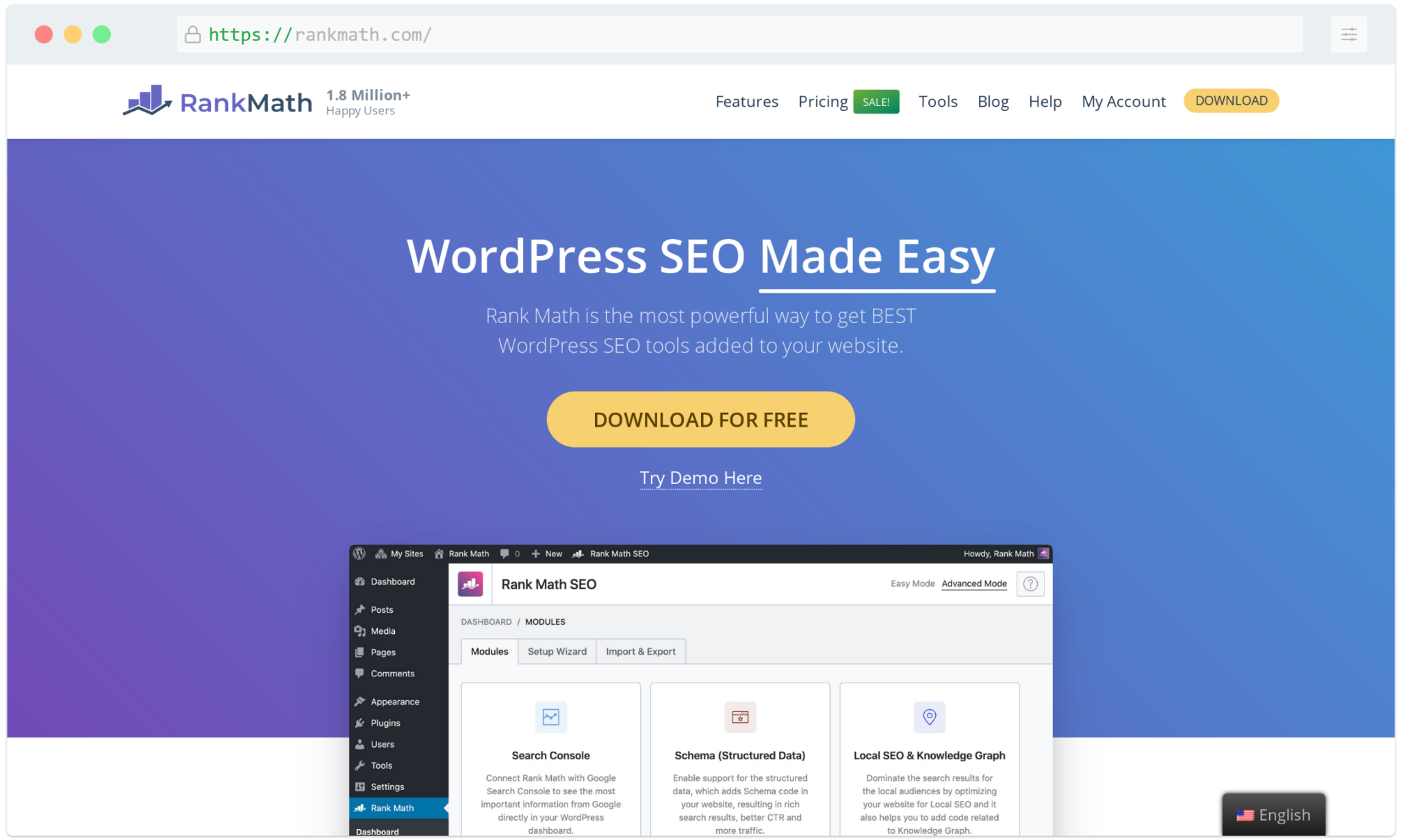Screen dimensions: 1402x840
Task: Click the Schema Structured Data module icon
Action: pos(740,717)
